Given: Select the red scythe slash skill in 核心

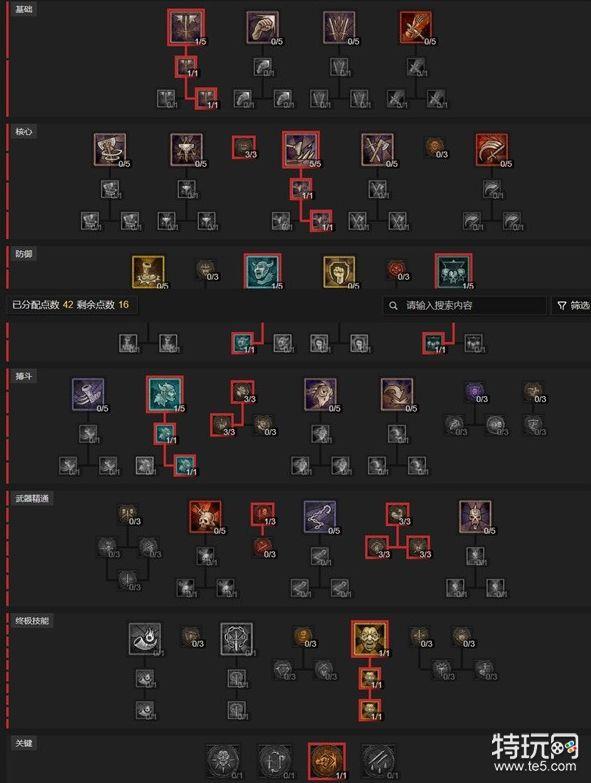Looking at the screenshot, I should (492, 149).
